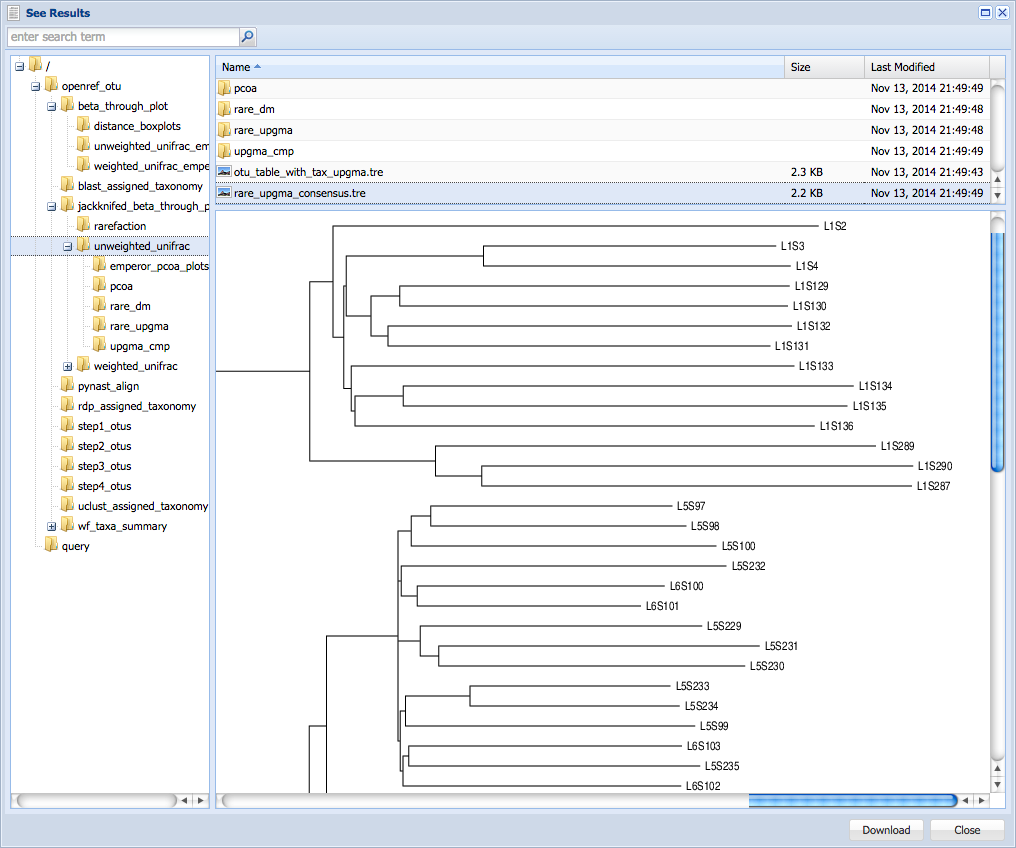Click the tree view horizontal scrollbar track
This screenshot has height=848, width=1016.
pyautogui.click(x=96, y=801)
